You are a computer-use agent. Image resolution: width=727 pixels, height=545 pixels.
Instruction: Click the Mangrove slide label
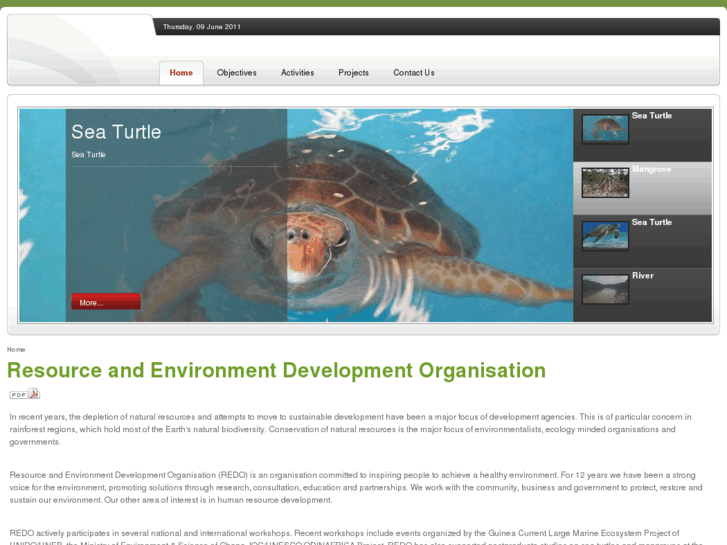pyautogui.click(x=651, y=169)
